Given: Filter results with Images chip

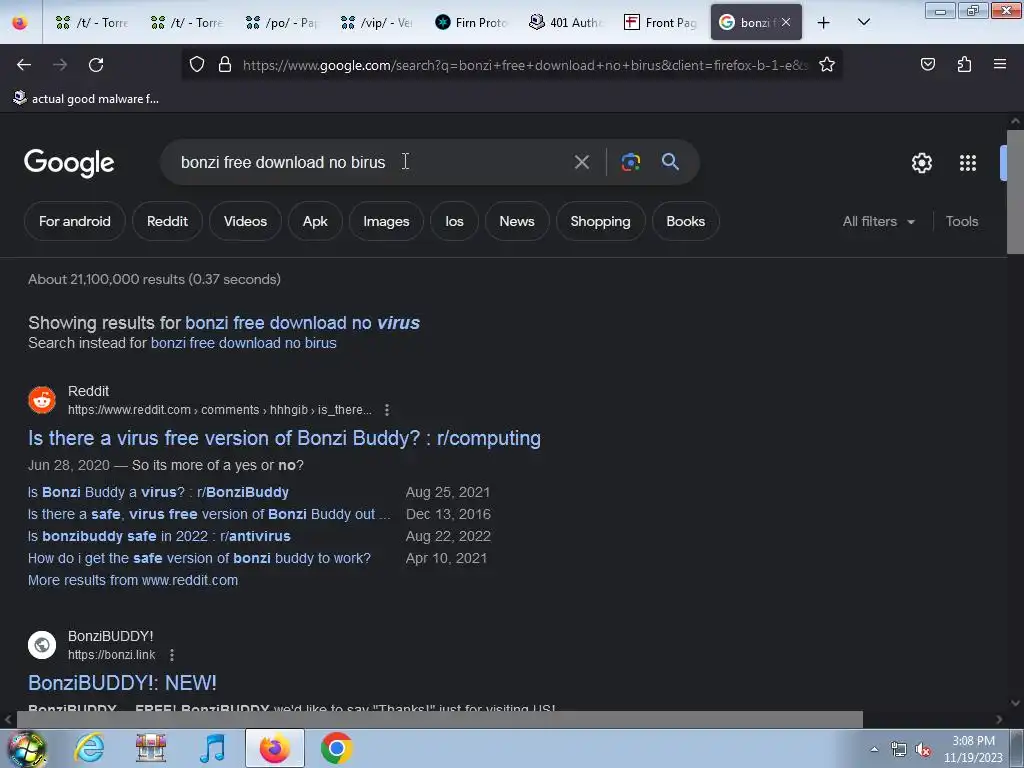Looking at the screenshot, I should coord(386,221).
